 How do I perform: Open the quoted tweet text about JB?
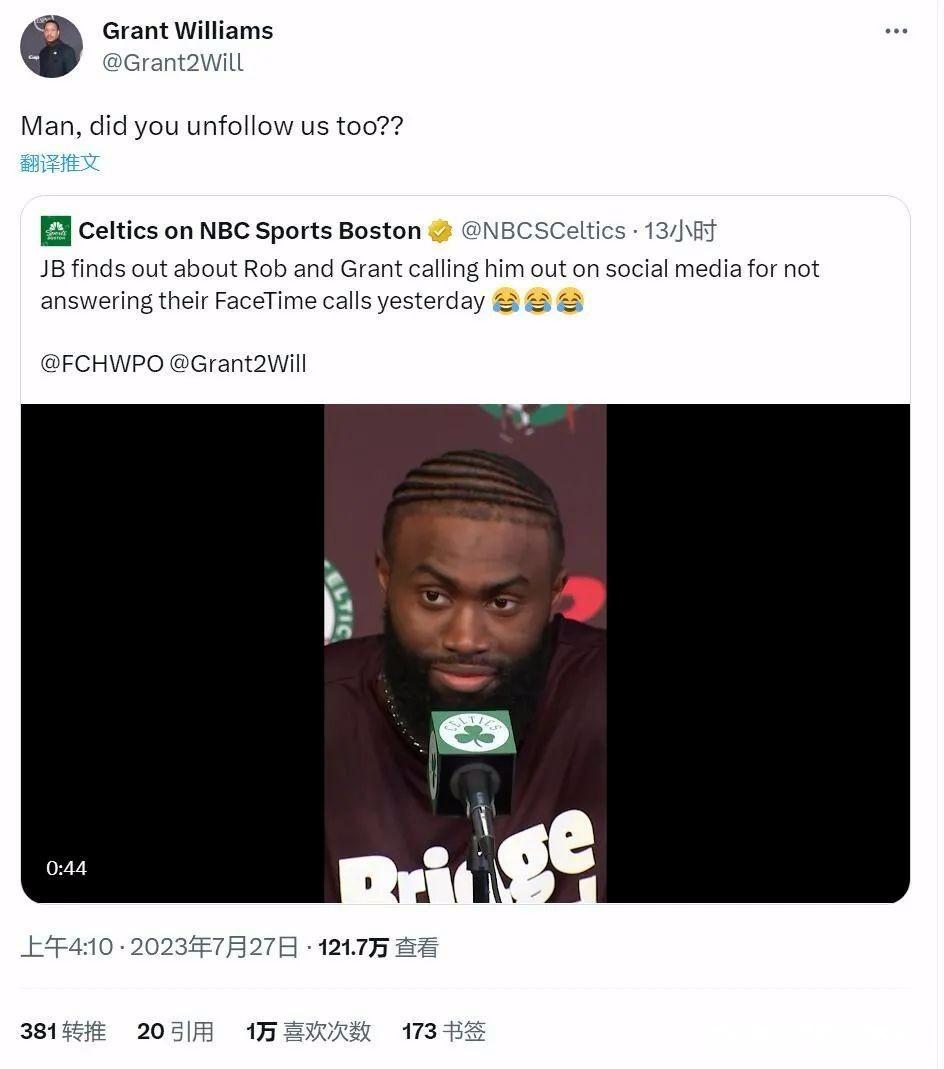[x=430, y=285]
